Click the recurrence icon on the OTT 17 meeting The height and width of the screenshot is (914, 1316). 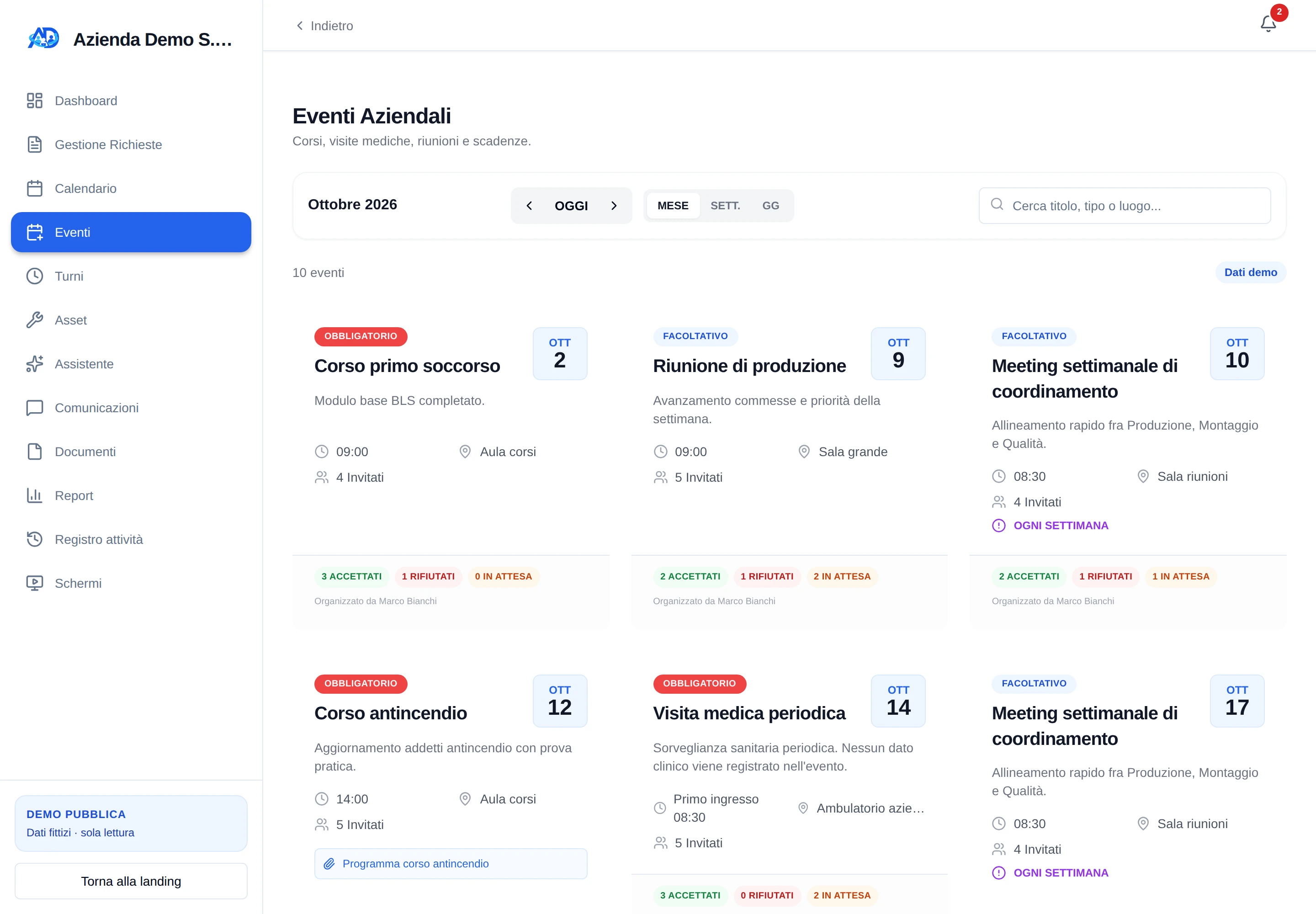tap(999, 873)
